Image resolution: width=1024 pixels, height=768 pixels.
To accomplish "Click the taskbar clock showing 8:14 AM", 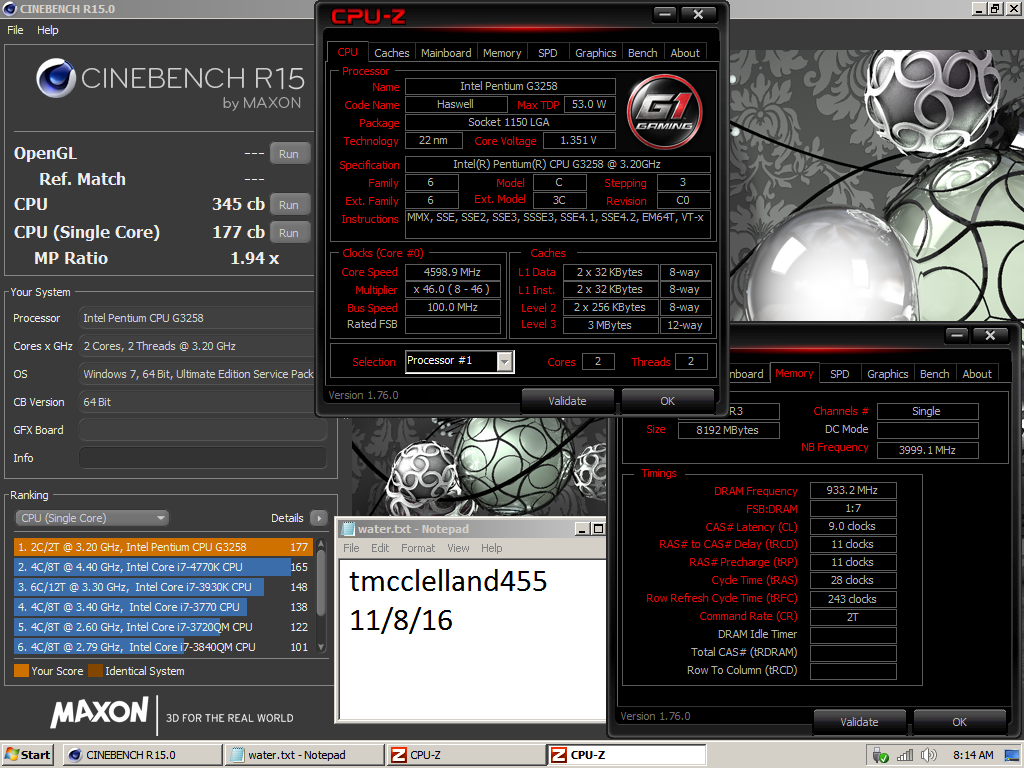I will [973, 755].
